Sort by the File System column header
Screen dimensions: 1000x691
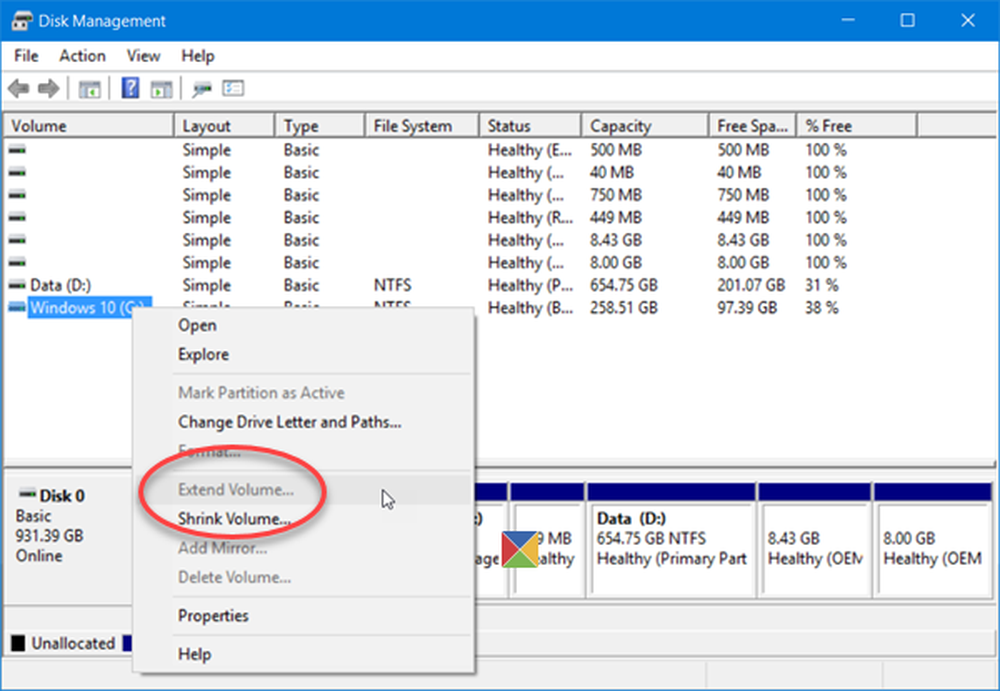click(x=412, y=126)
